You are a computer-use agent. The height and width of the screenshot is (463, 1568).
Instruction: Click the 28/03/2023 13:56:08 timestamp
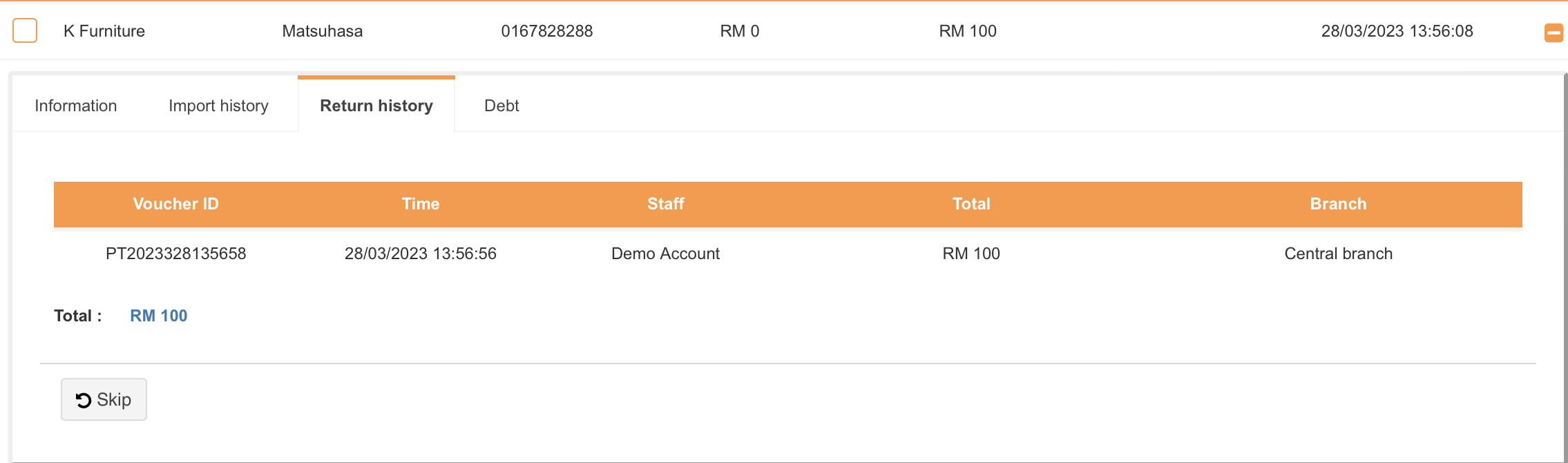pyautogui.click(x=1397, y=31)
